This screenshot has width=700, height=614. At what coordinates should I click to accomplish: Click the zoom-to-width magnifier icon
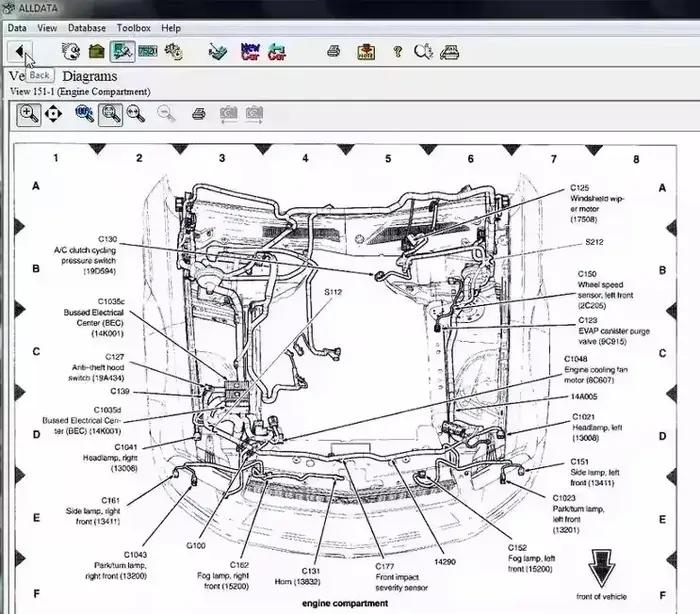[135, 113]
